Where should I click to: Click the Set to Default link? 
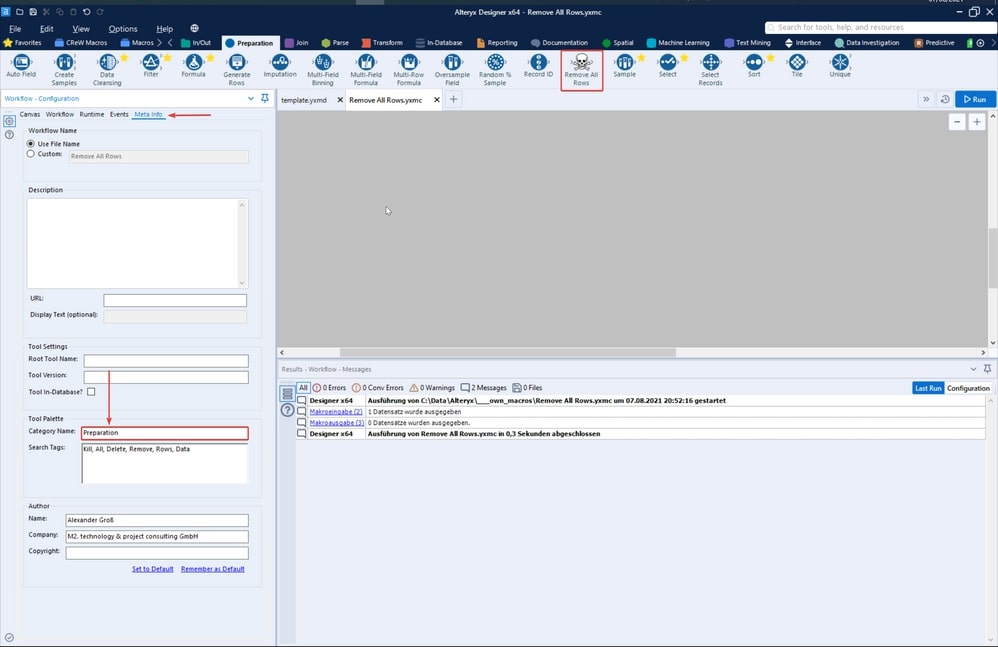tap(153, 569)
